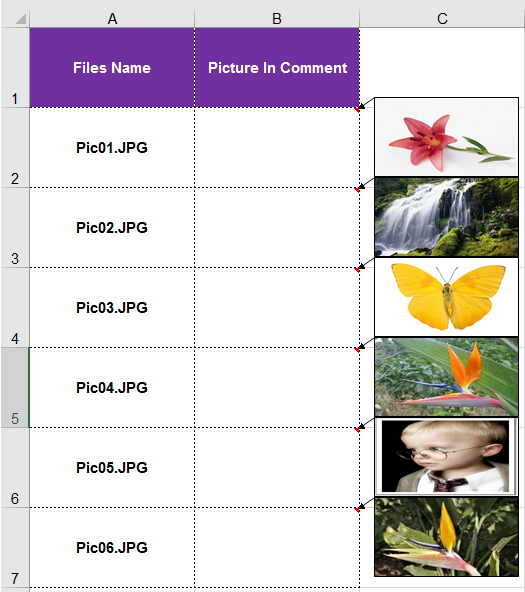Select row 3 header
The height and width of the screenshot is (592, 525).
pos(15,228)
